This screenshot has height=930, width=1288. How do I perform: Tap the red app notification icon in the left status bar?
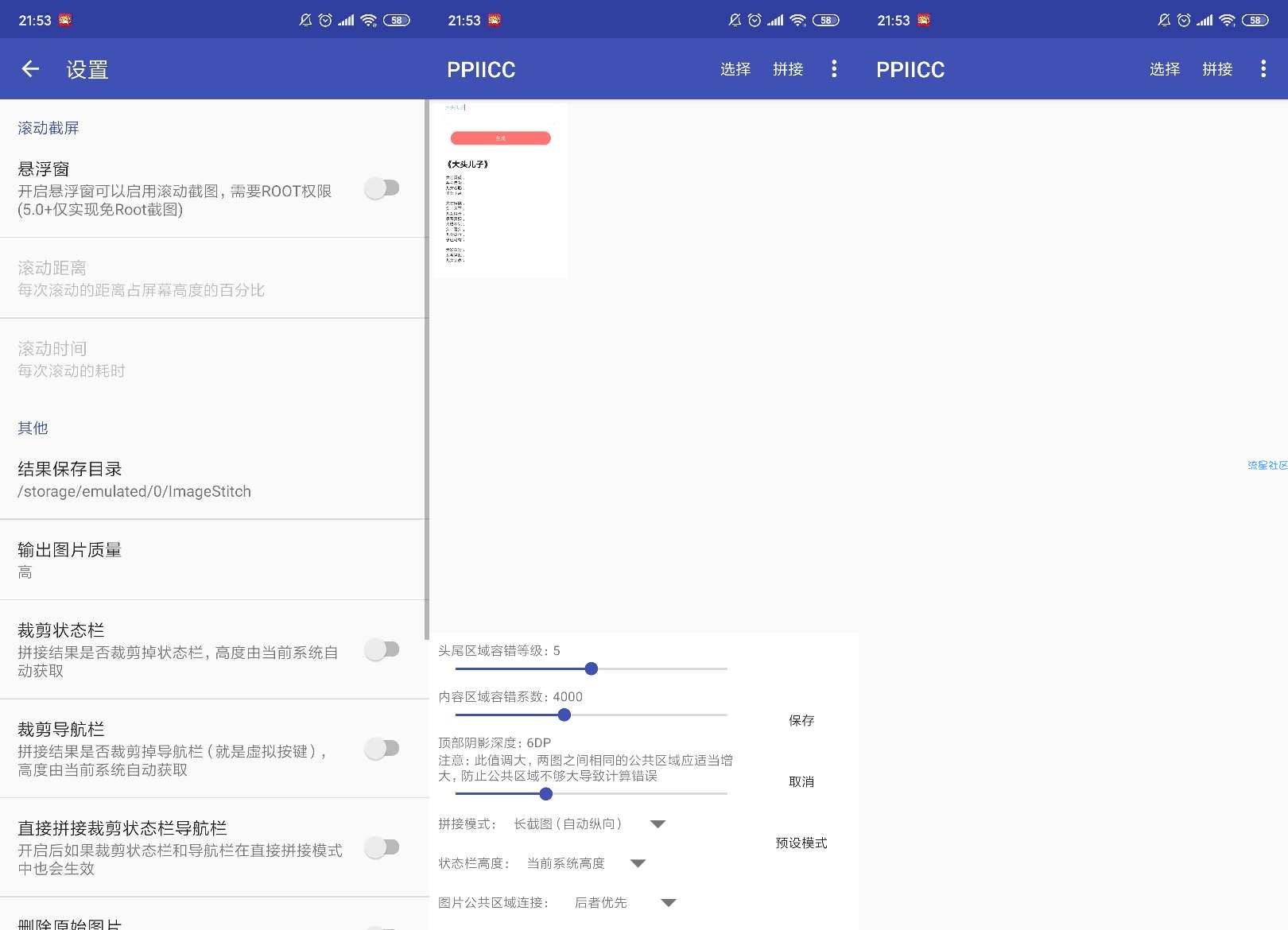(65, 20)
